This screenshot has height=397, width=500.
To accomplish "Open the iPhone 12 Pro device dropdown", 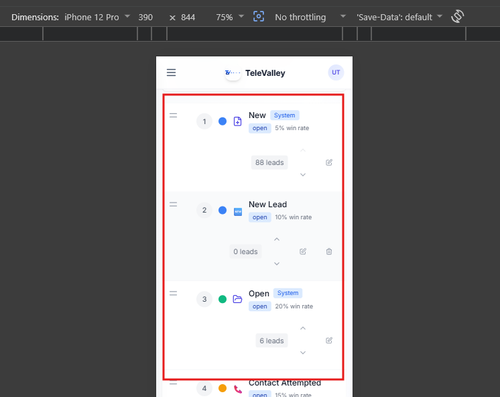I will [x=97, y=17].
